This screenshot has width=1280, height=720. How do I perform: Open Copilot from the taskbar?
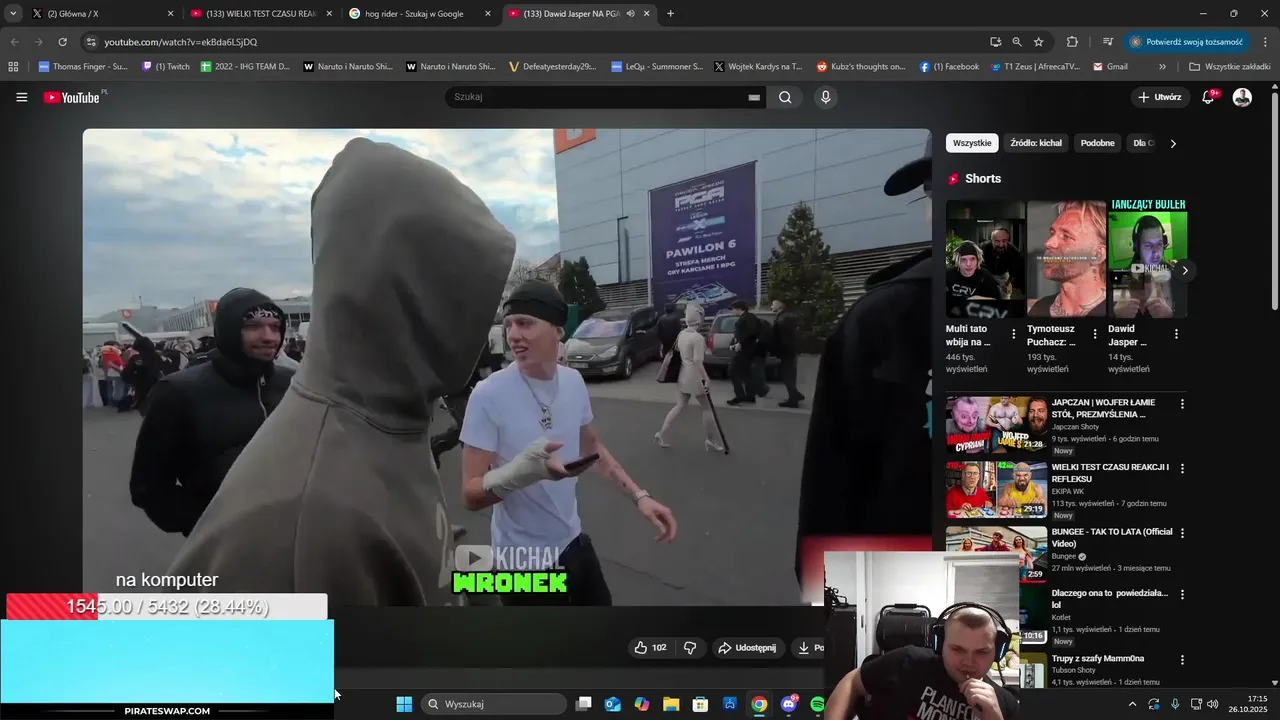[x=642, y=704]
